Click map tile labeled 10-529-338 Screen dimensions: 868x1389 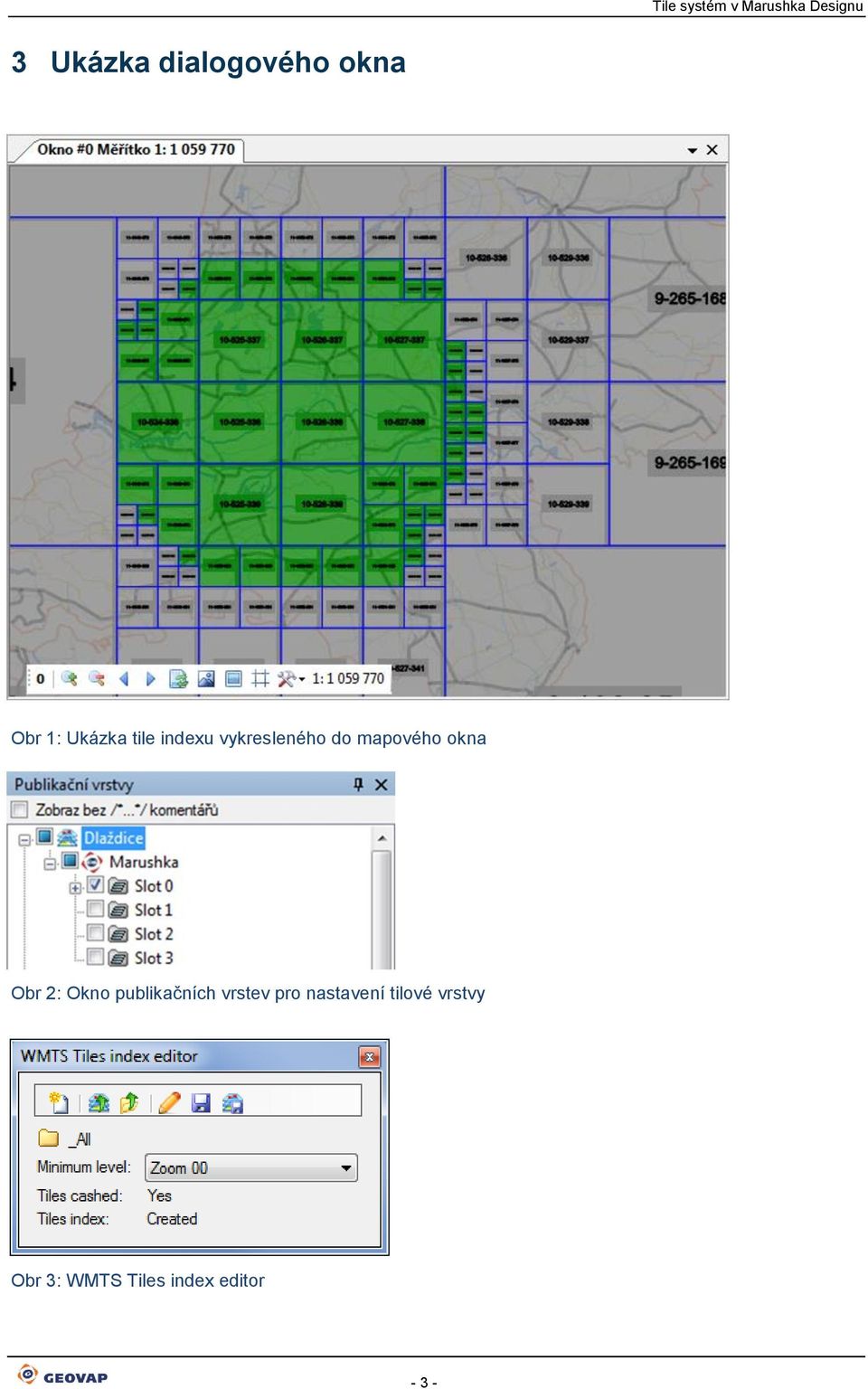tap(568, 422)
